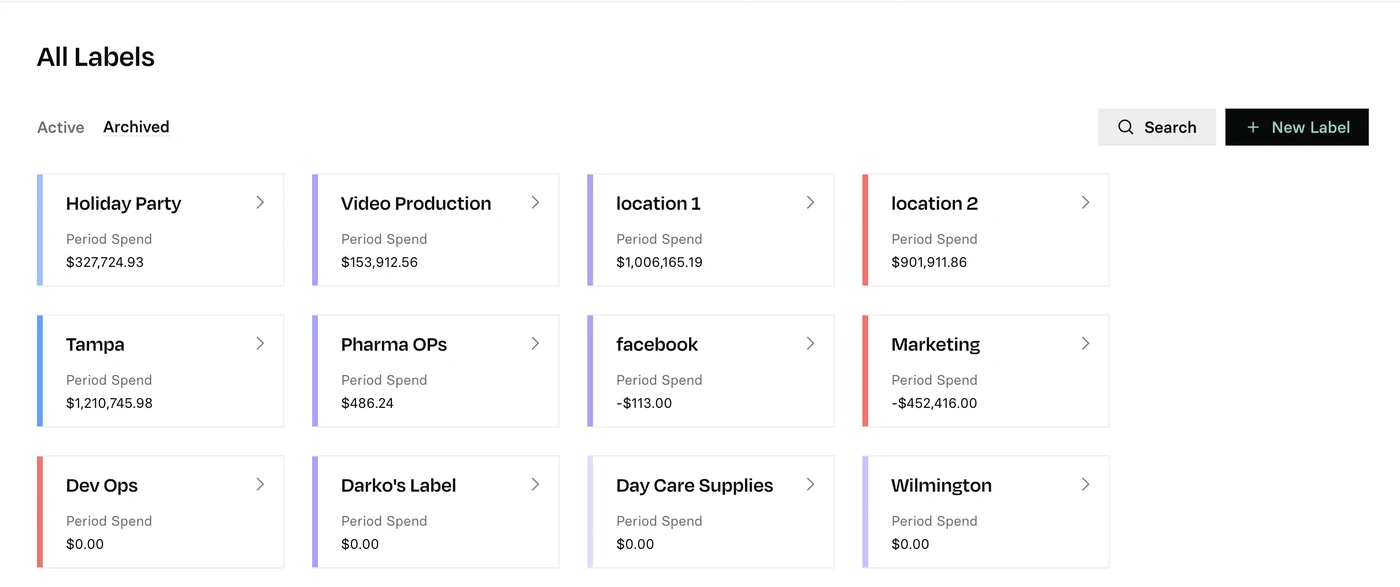The image size is (1400, 587).
Task: Click the plus icon on New Label
Action: pyautogui.click(x=1252, y=127)
